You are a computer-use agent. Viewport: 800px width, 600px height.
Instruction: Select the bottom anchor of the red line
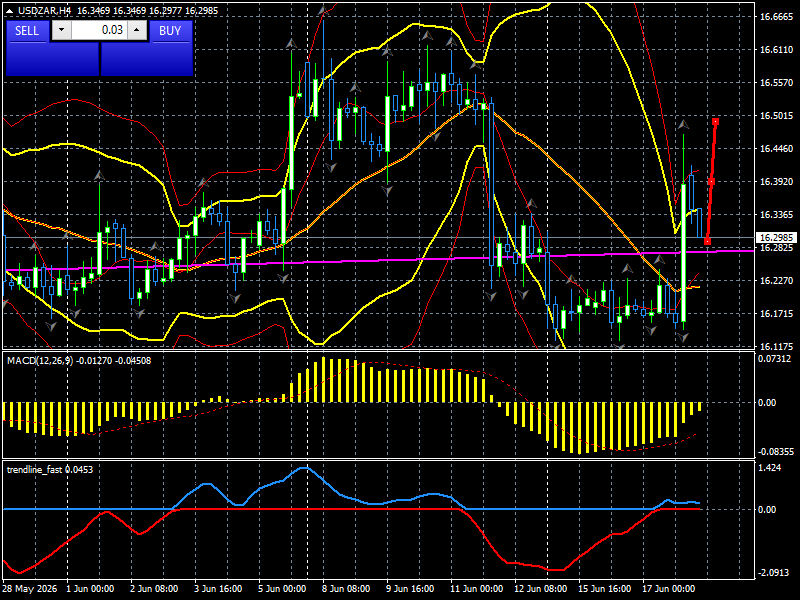(707, 241)
